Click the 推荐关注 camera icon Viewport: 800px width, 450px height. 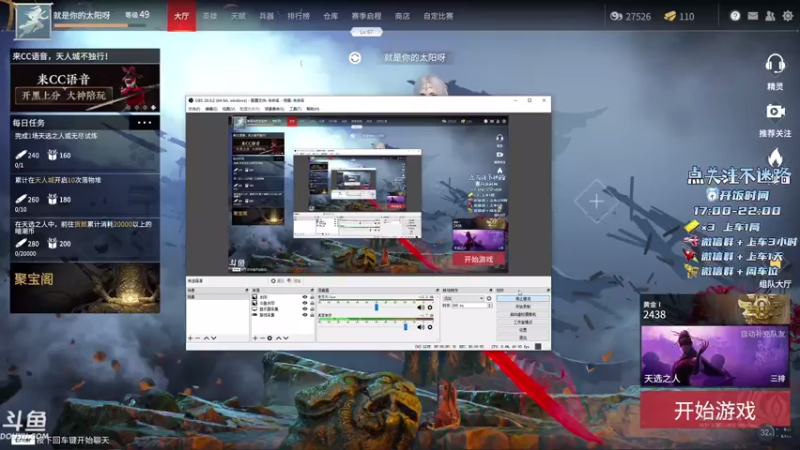pyautogui.click(x=775, y=111)
